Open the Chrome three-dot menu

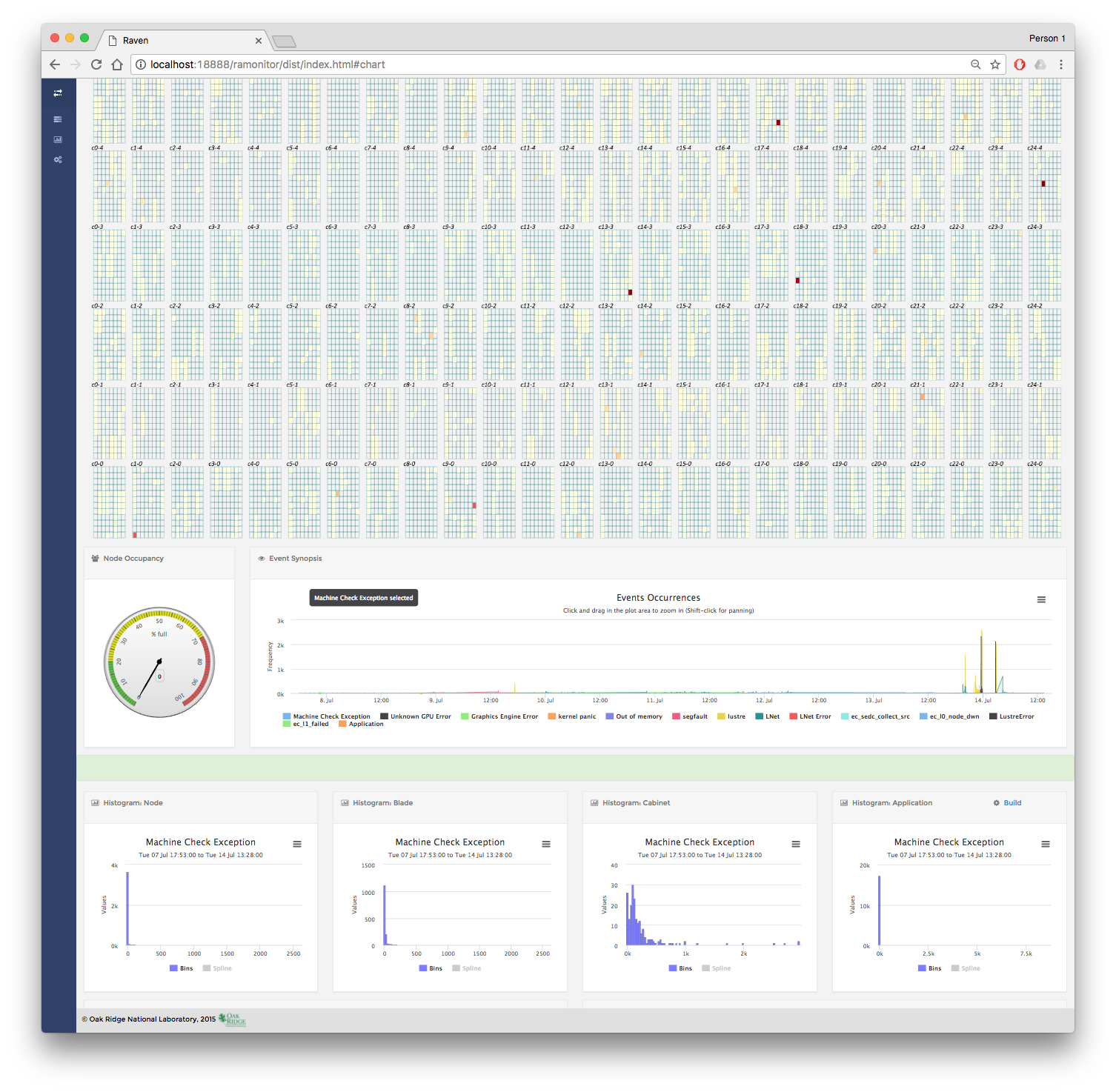tap(1061, 64)
